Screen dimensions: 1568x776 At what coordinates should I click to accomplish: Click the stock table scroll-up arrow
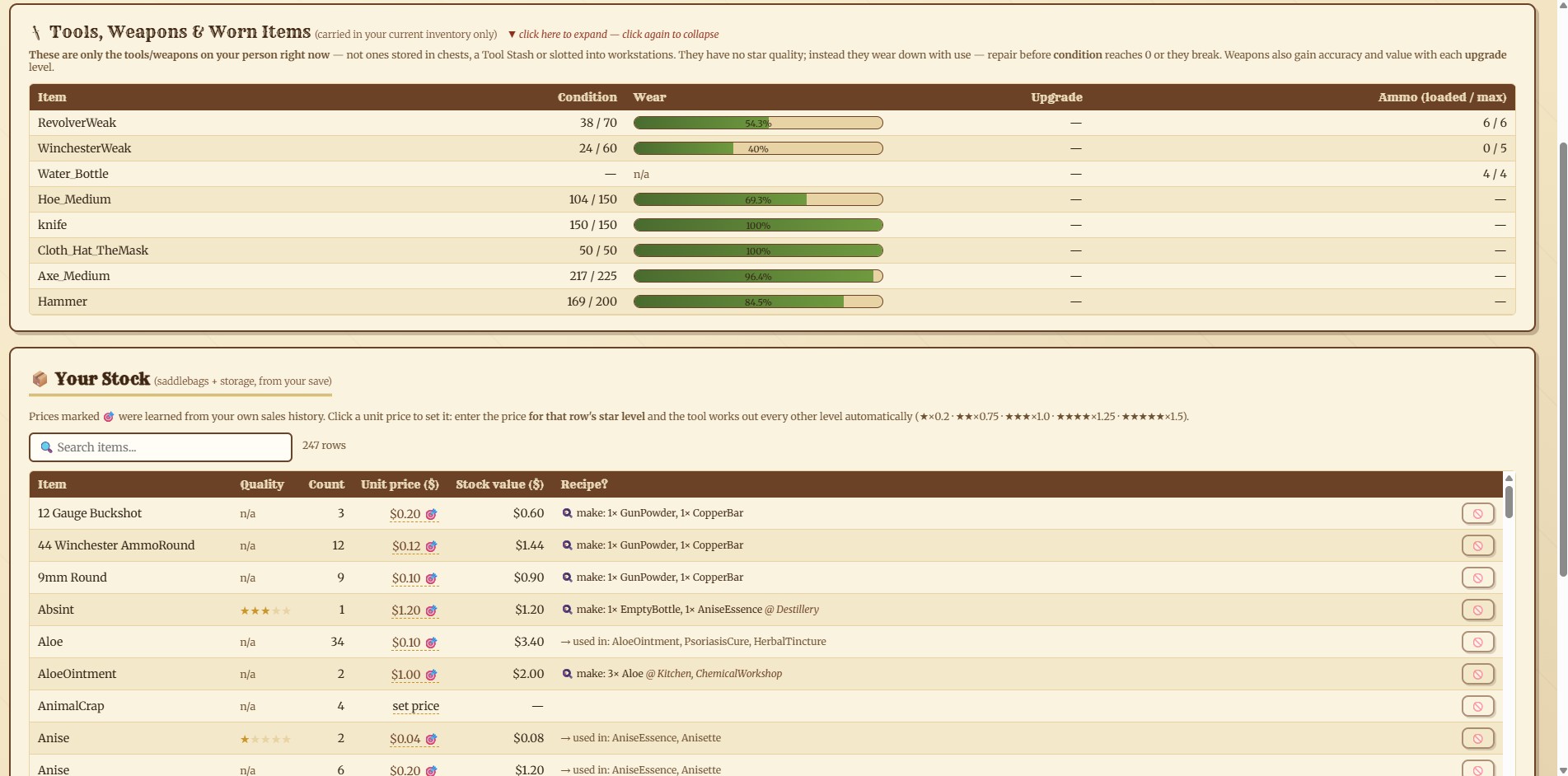pos(1509,478)
